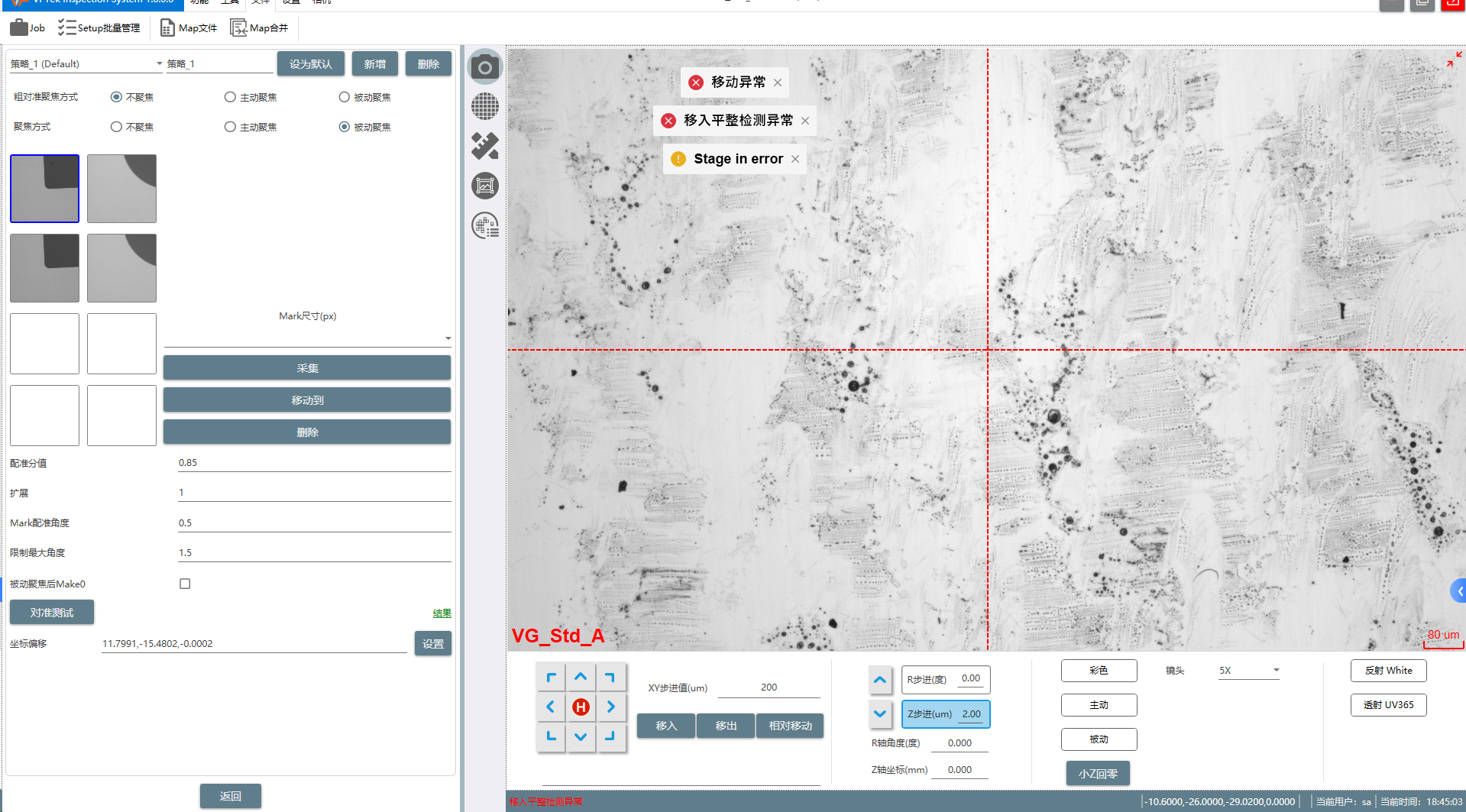Click the Z-axis down arrow button
The width and height of the screenshot is (1466, 812).
click(x=880, y=713)
